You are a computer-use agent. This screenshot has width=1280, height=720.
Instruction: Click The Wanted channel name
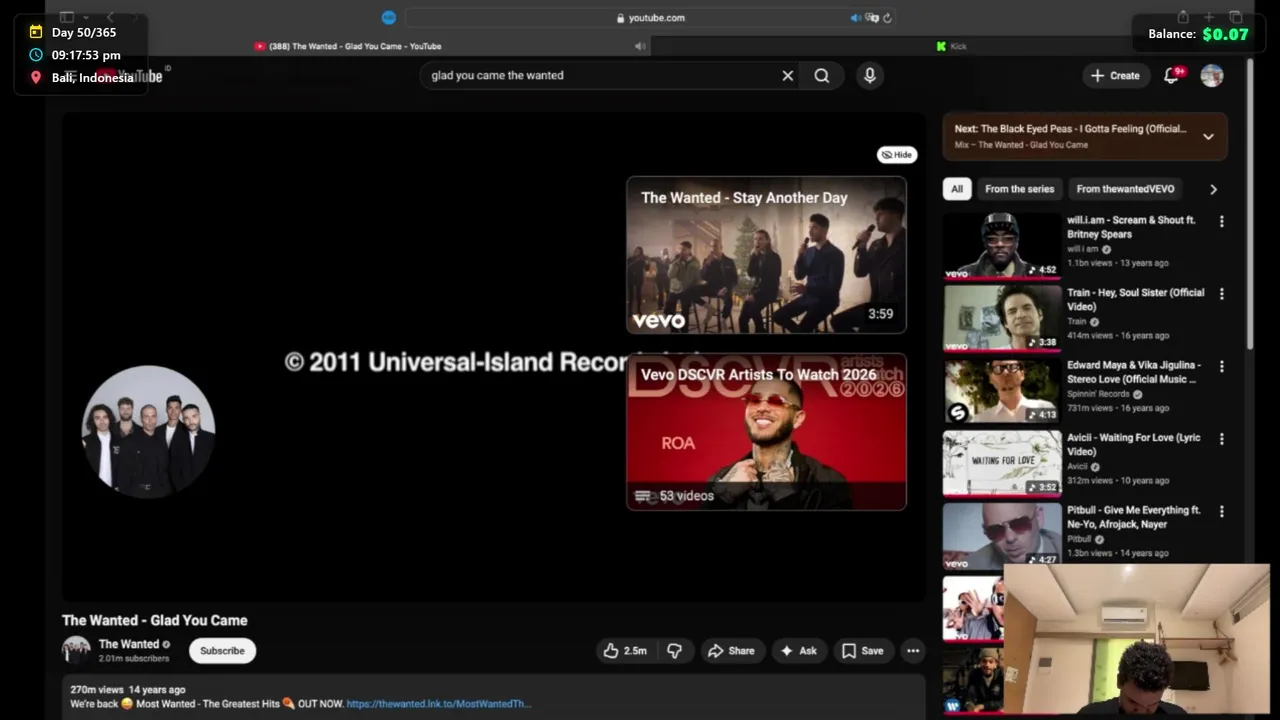(x=128, y=644)
